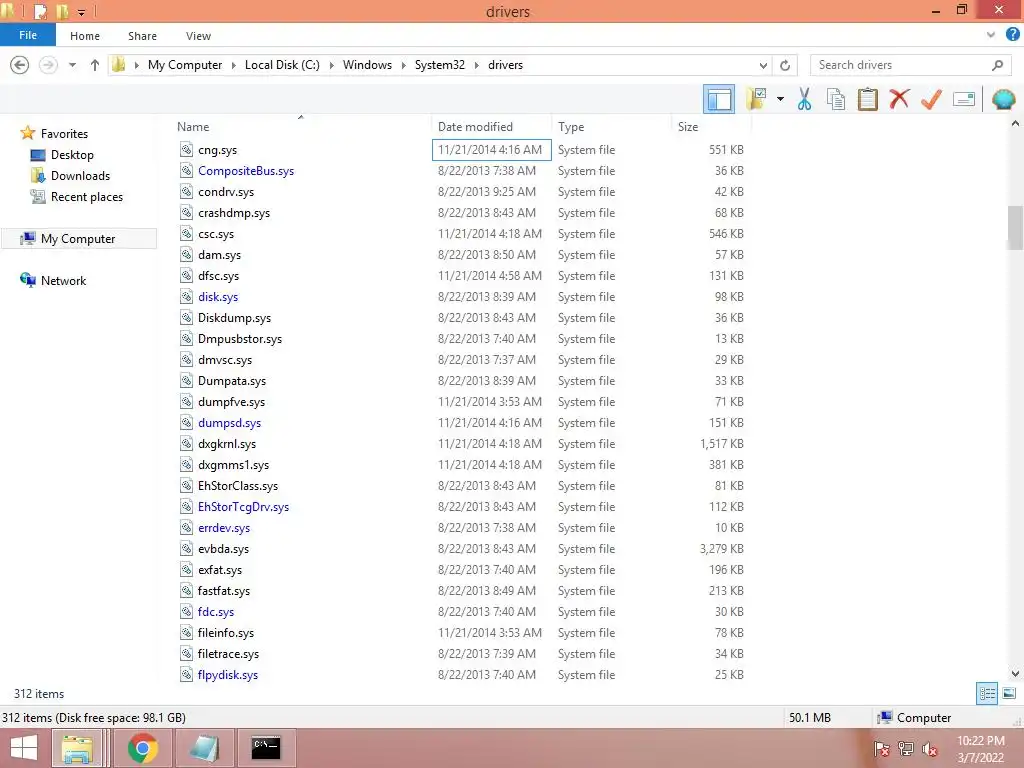Open Google Chrome from taskbar

[x=142, y=748]
